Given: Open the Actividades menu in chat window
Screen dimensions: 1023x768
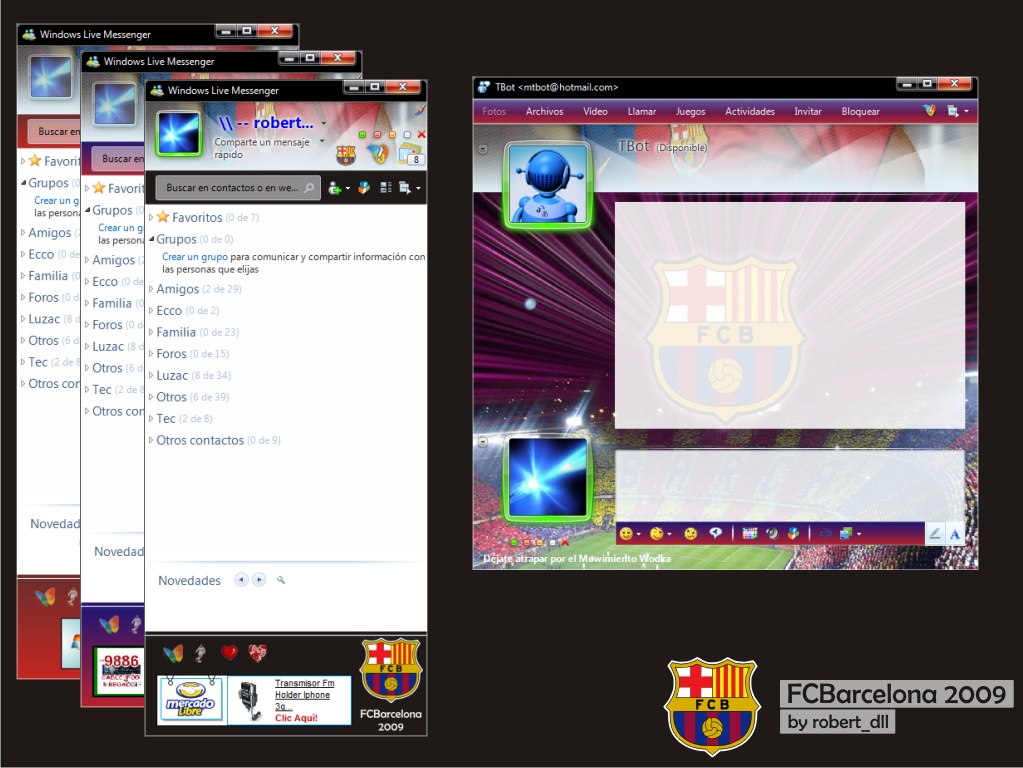Looking at the screenshot, I should coord(750,112).
